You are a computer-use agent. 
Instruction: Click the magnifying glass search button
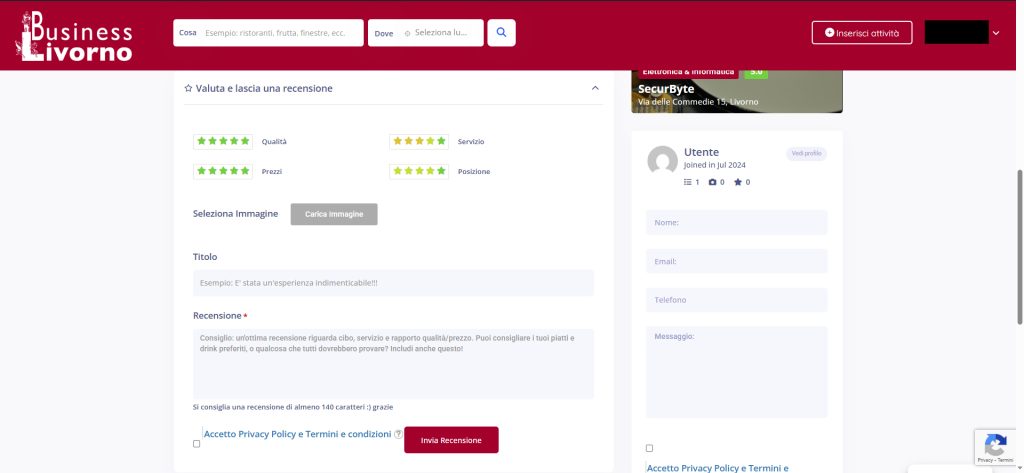pyautogui.click(x=501, y=33)
